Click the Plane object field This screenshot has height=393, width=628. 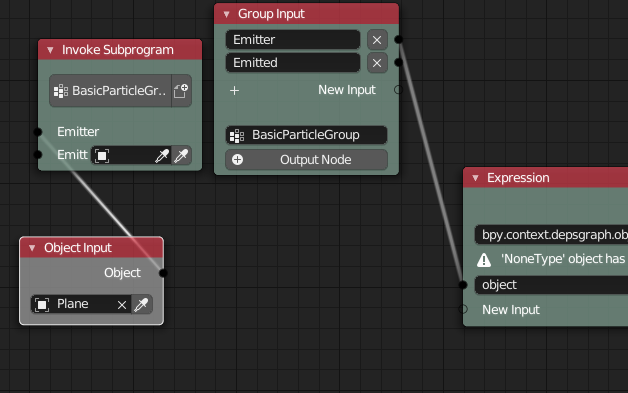click(x=81, y=304)
